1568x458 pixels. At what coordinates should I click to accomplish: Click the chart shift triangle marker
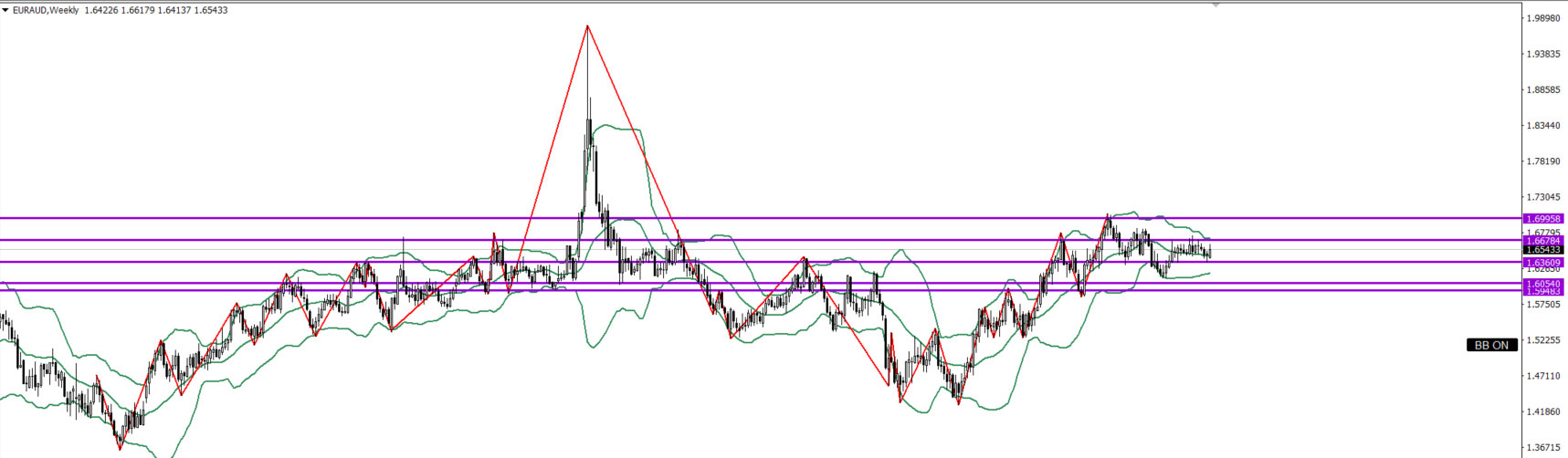[1215, 5]
